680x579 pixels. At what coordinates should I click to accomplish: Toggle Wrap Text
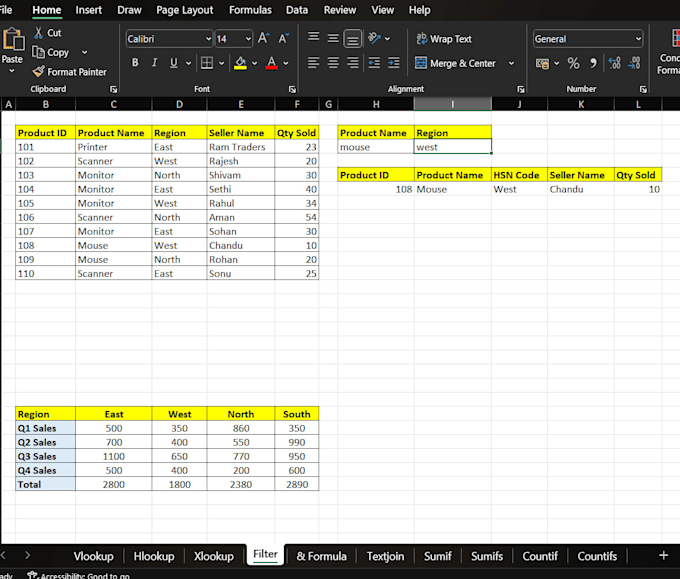(444, 39)
